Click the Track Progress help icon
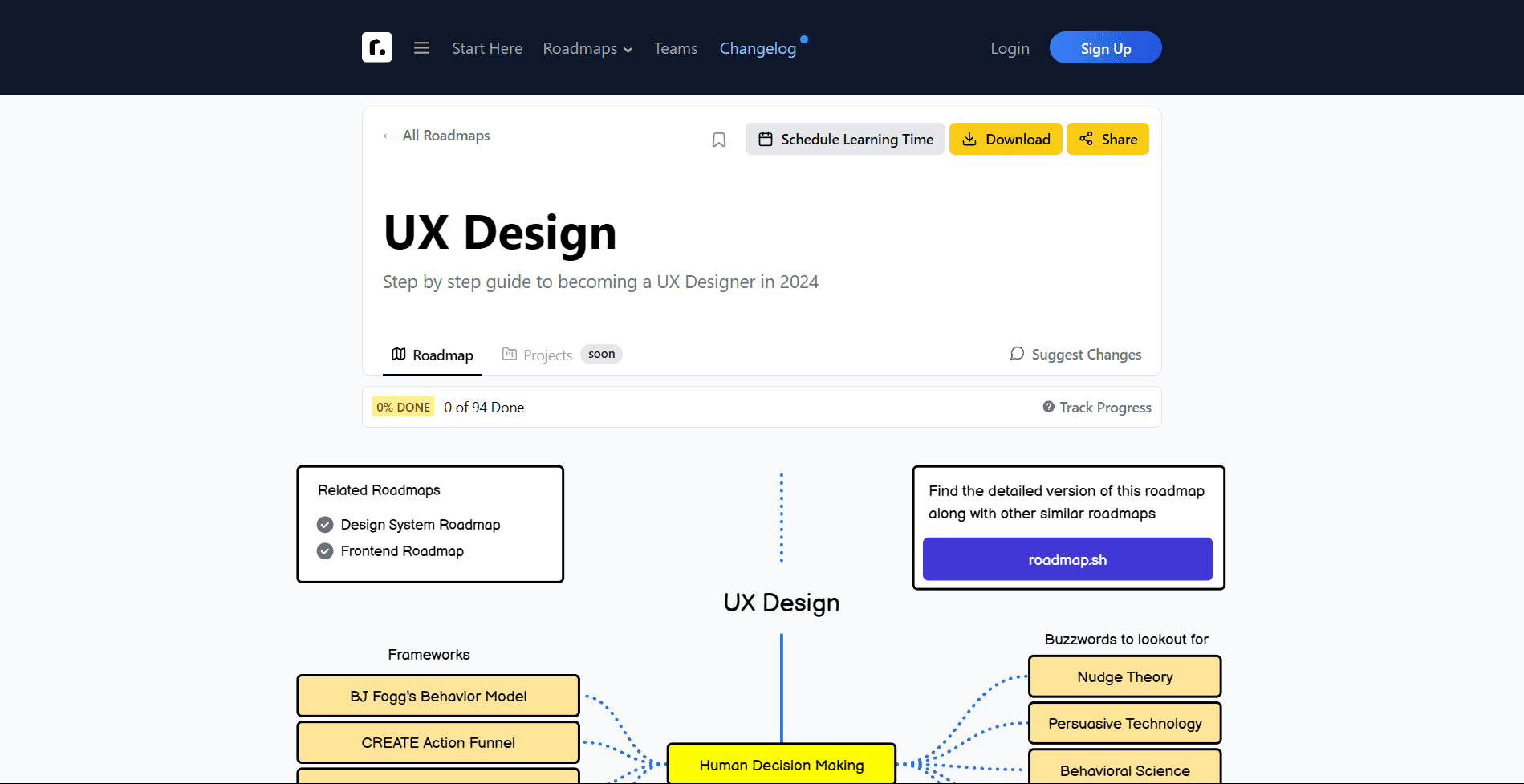 pos(1048,407)
